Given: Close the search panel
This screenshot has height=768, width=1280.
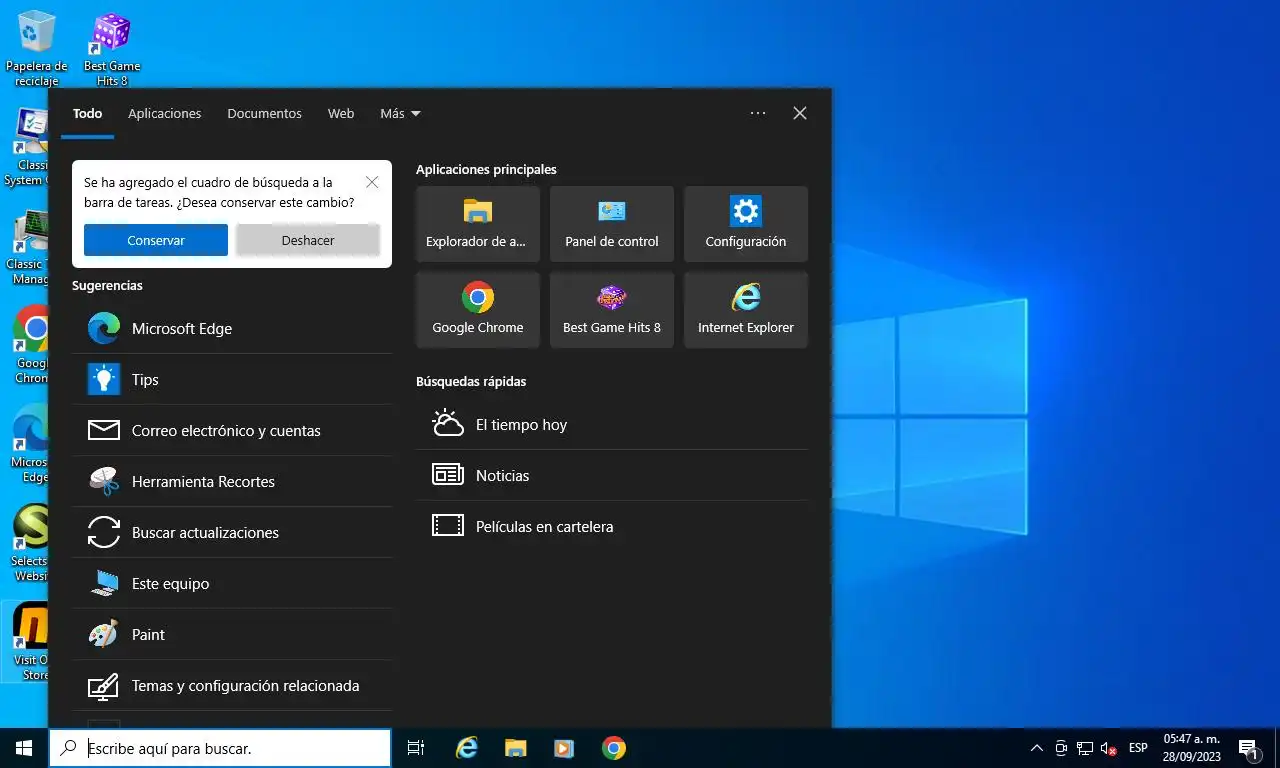Looking at the screenshot, I should (x=800, y=113).
